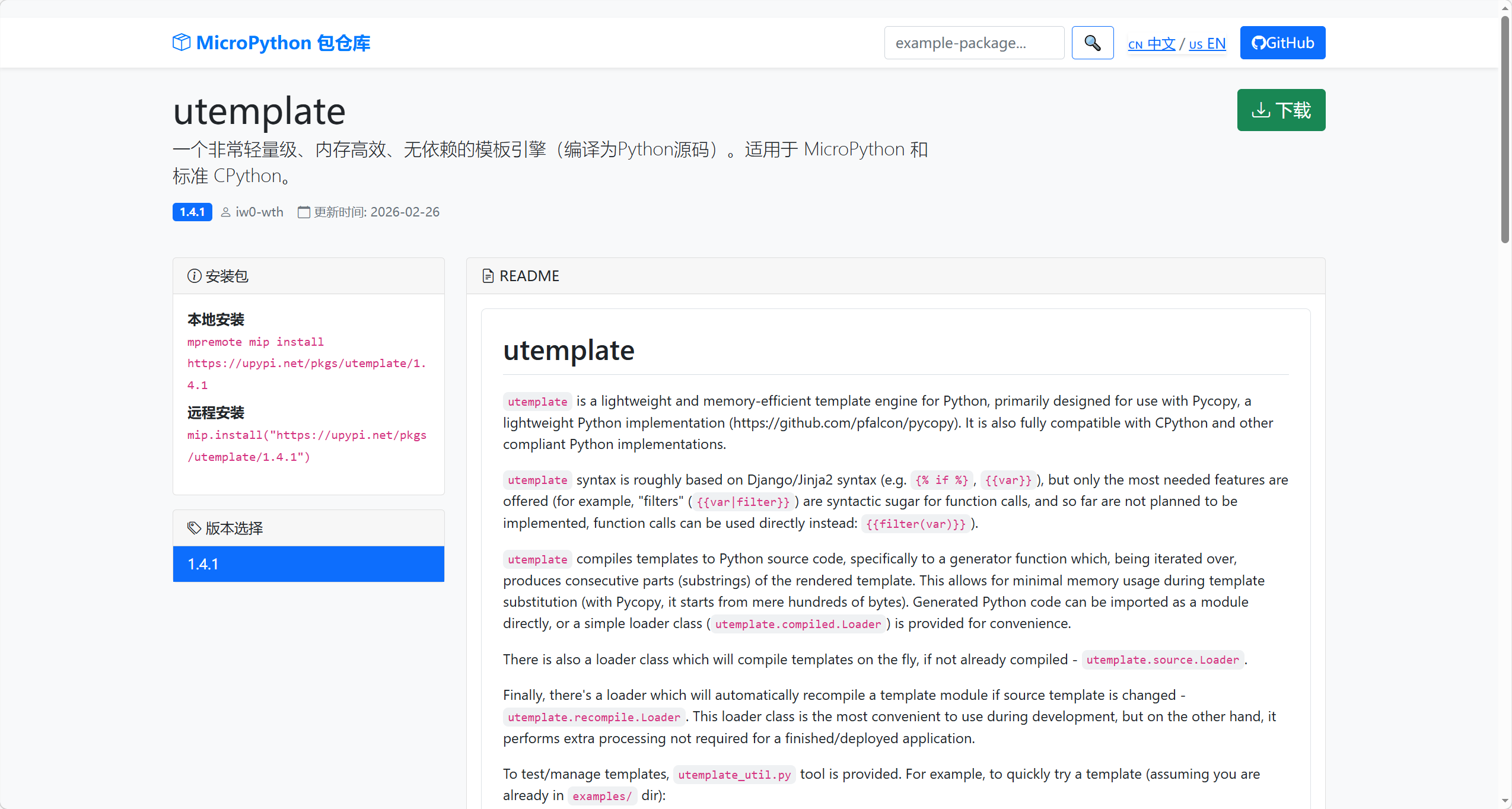Select the mpremote mip install command text
1512x809 pixels.
pyautogui.click(x=307, y=364)
